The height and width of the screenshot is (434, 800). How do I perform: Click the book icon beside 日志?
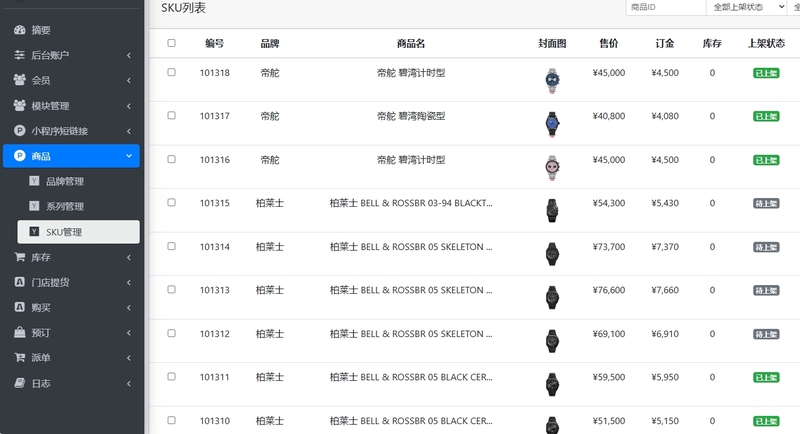point(19,383)
